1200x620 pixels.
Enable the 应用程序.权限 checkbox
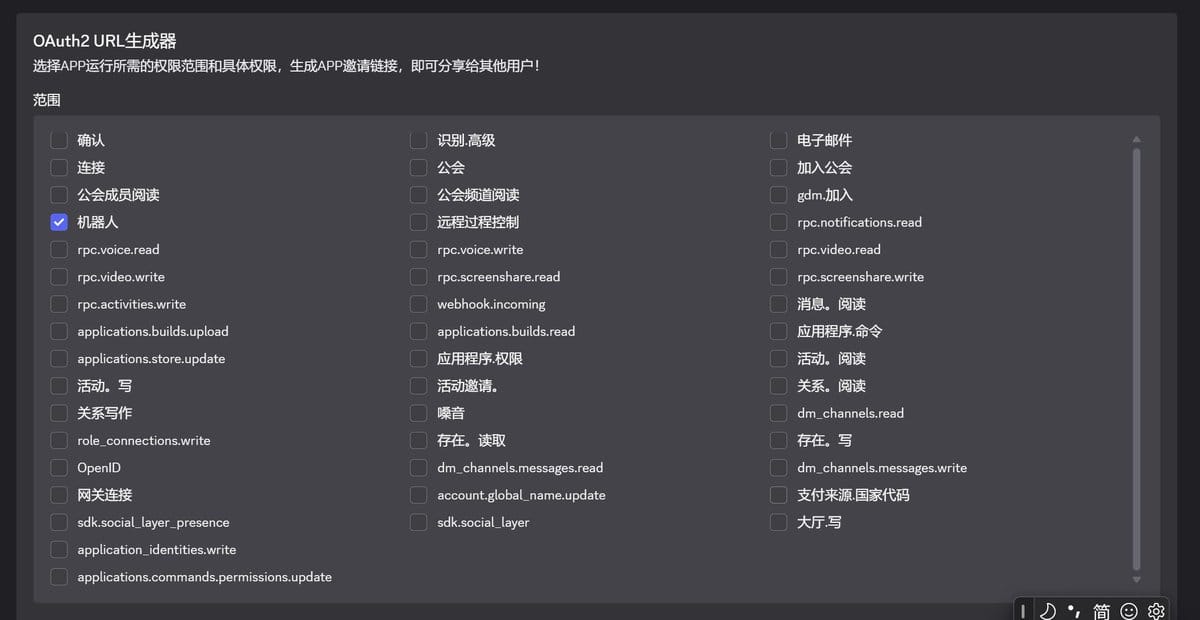click(419, 358)
